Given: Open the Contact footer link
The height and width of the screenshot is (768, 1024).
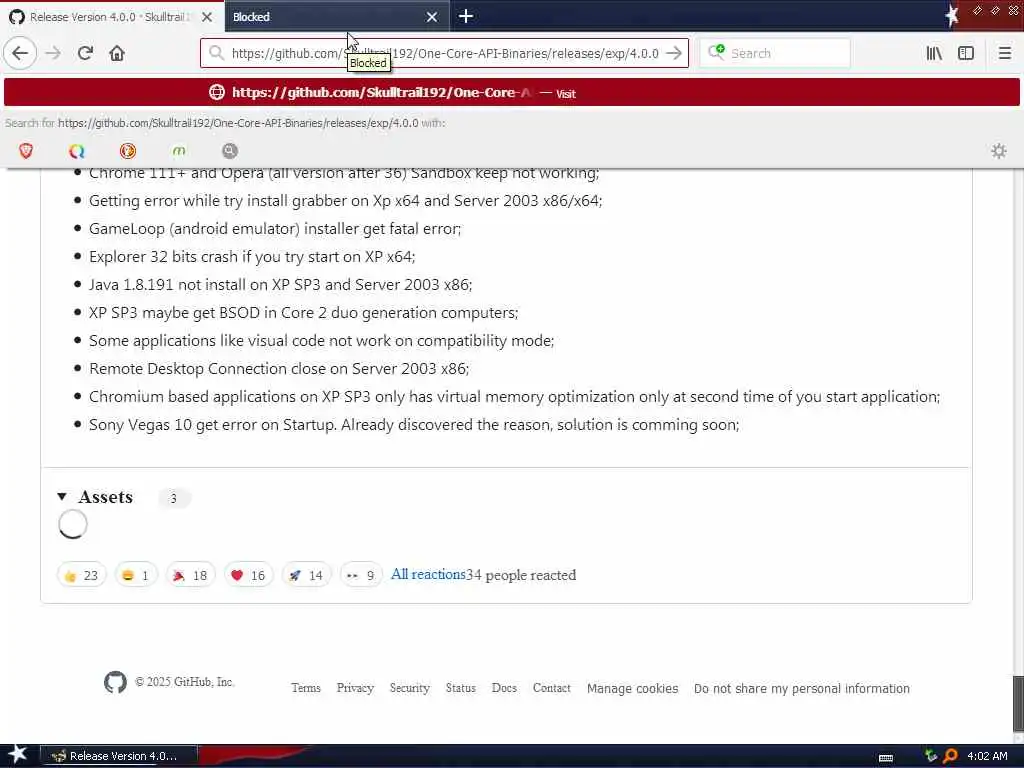Looking at the screenshot, I should (x=552, y=688).
